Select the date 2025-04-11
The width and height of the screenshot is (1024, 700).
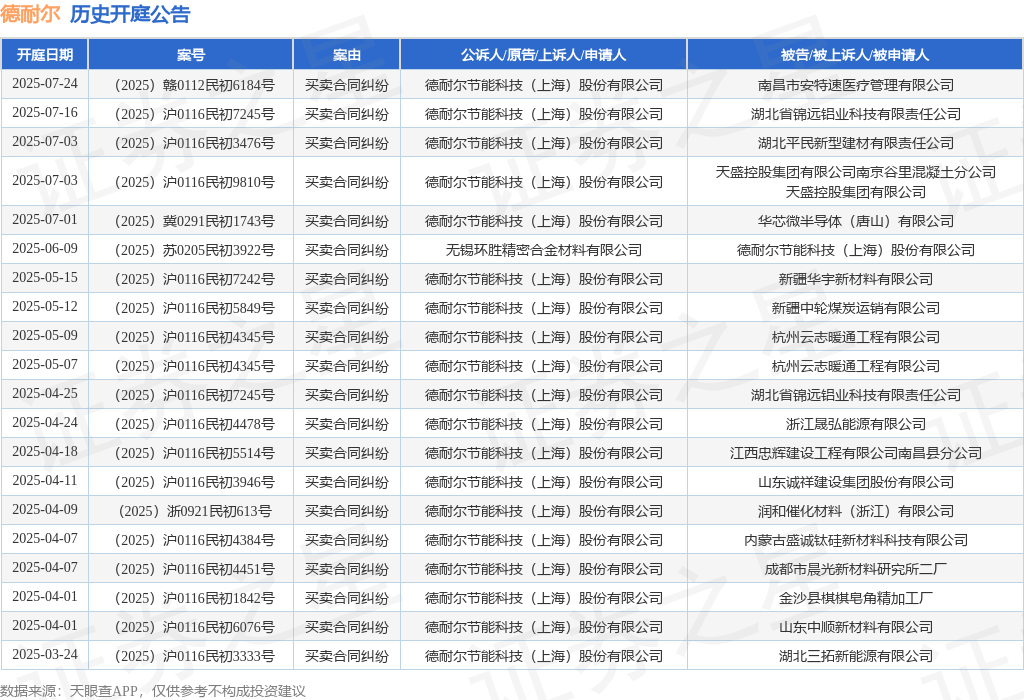[x=44, y=481]
